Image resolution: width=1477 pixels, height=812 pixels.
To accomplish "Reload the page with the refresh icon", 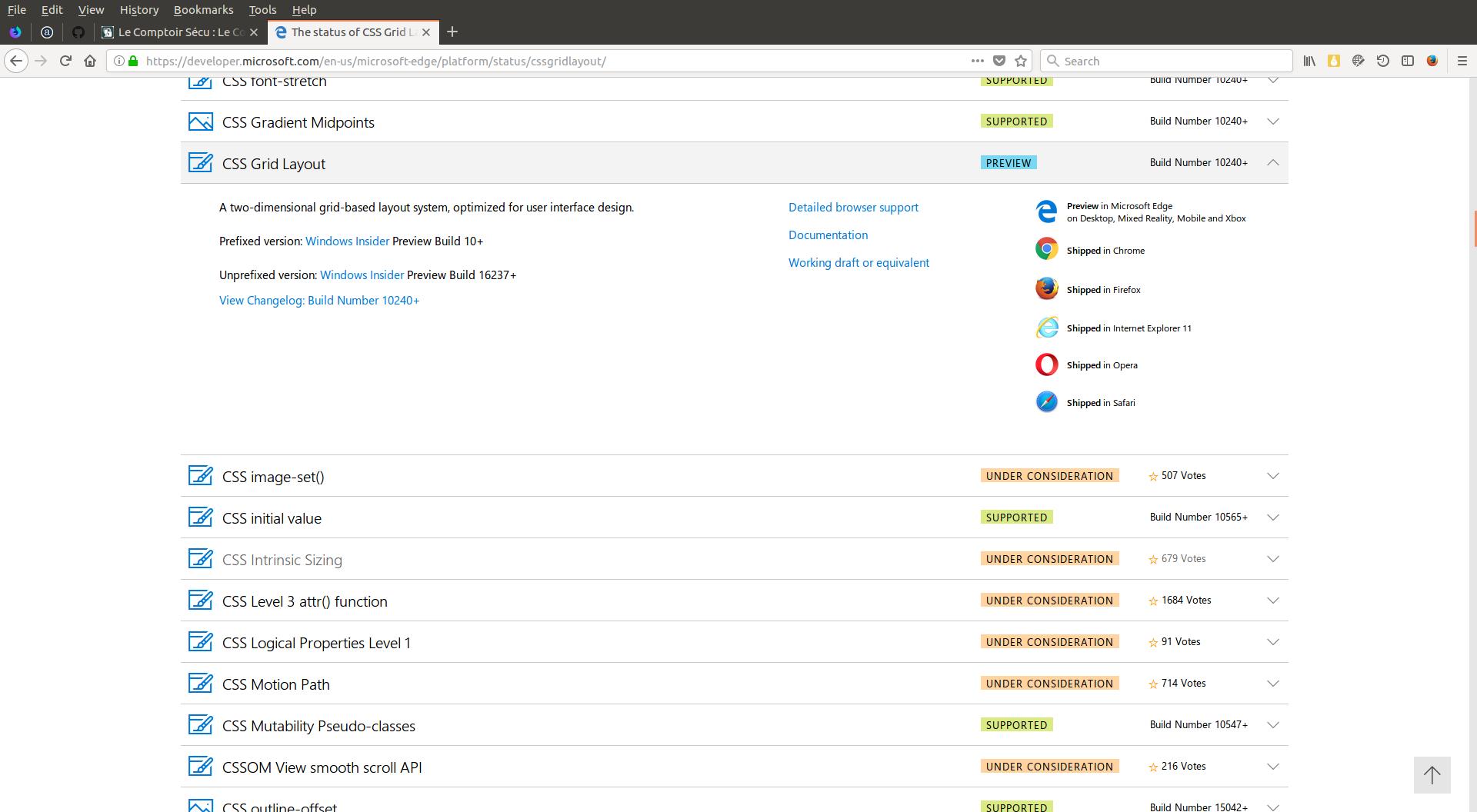I will (x=65, y=61).
